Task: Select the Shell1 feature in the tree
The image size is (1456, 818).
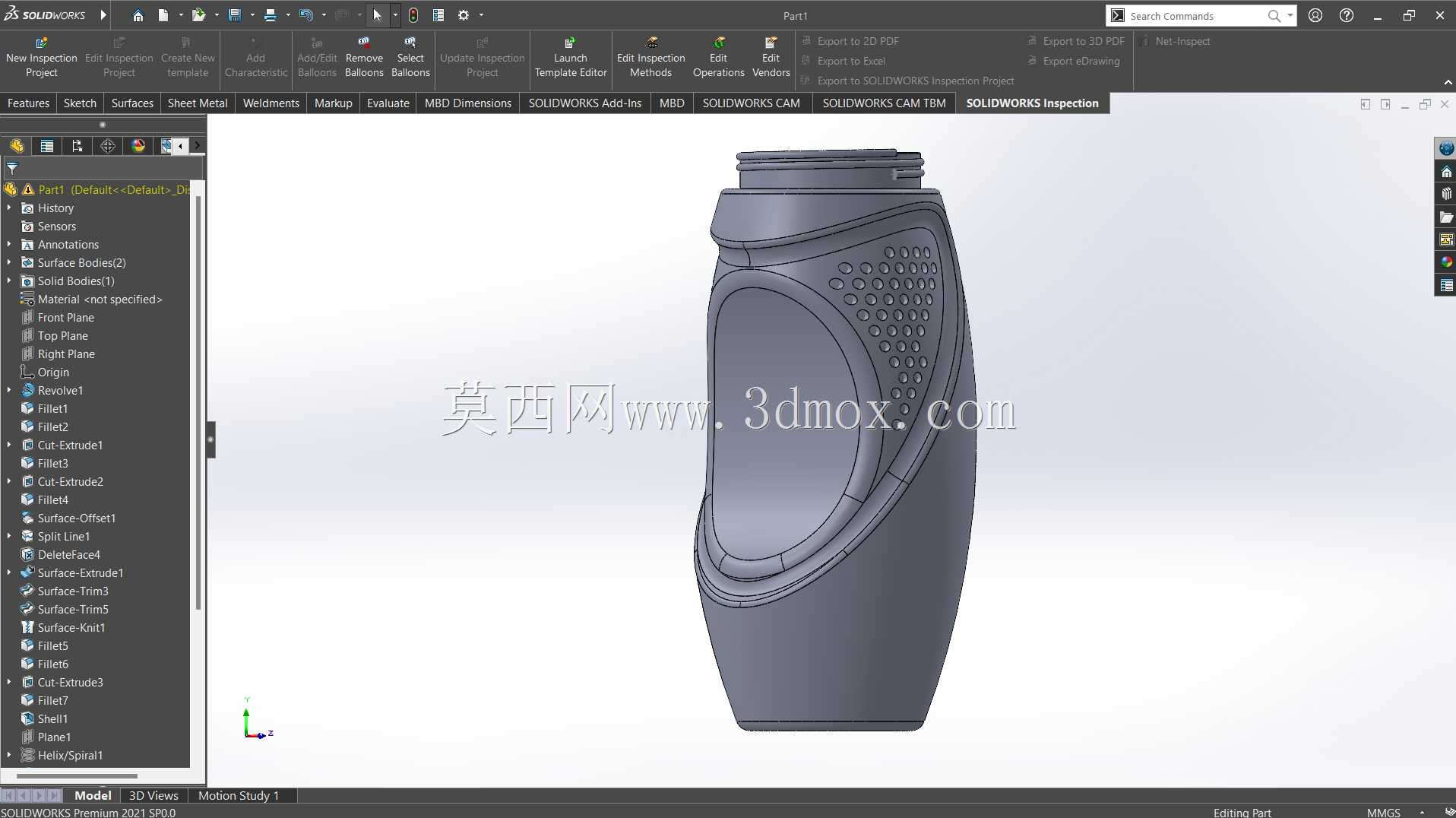Action: coord(52,718)
